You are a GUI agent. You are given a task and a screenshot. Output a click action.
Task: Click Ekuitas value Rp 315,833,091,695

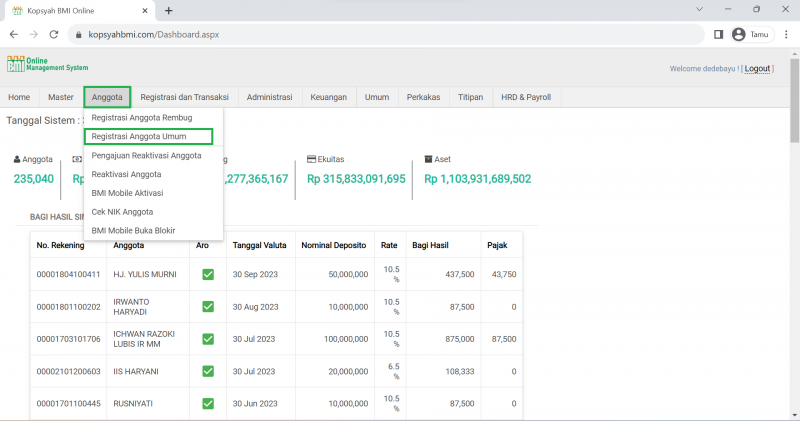point(356,179)
